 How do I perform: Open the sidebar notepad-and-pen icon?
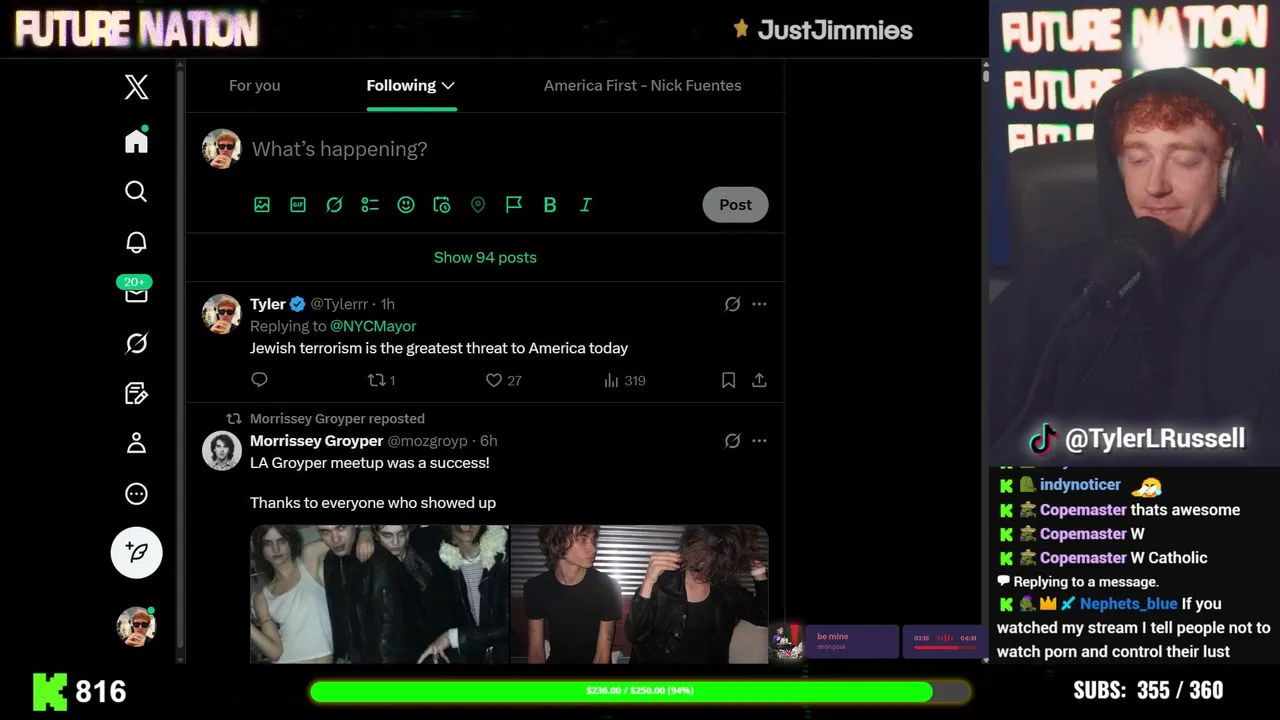[x=136, y=393]
